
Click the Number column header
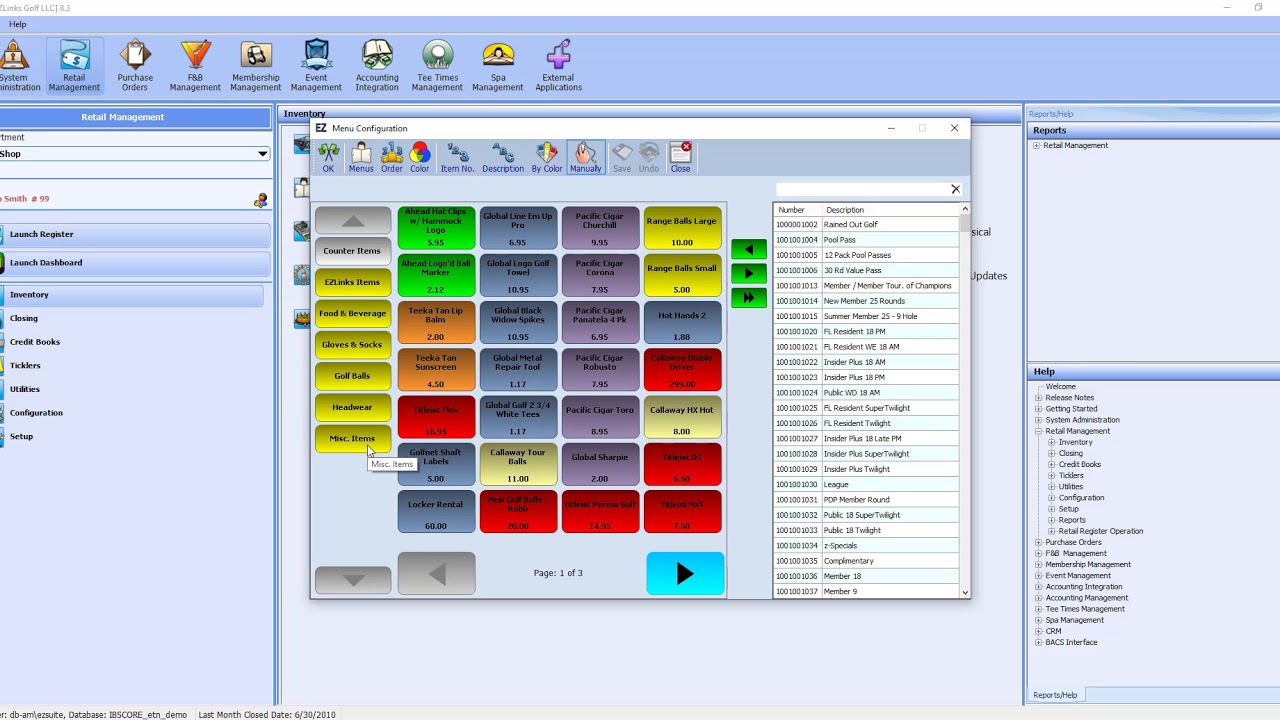point(798,210)
